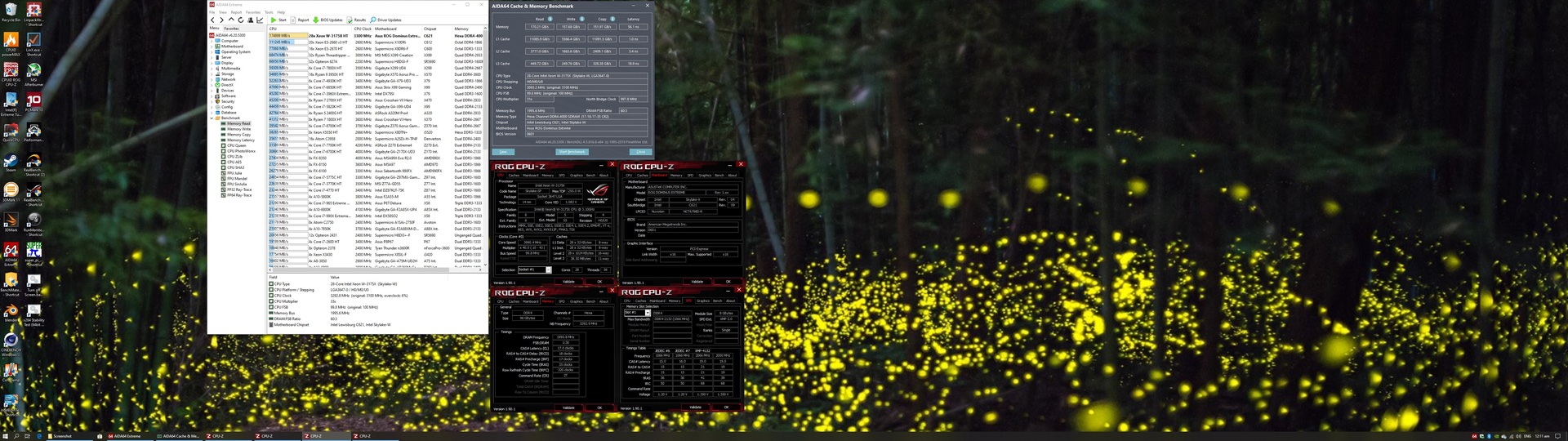
Task: Open CPUID ROG CPU-Z desktop icon
Action: [x=11, y=72]
